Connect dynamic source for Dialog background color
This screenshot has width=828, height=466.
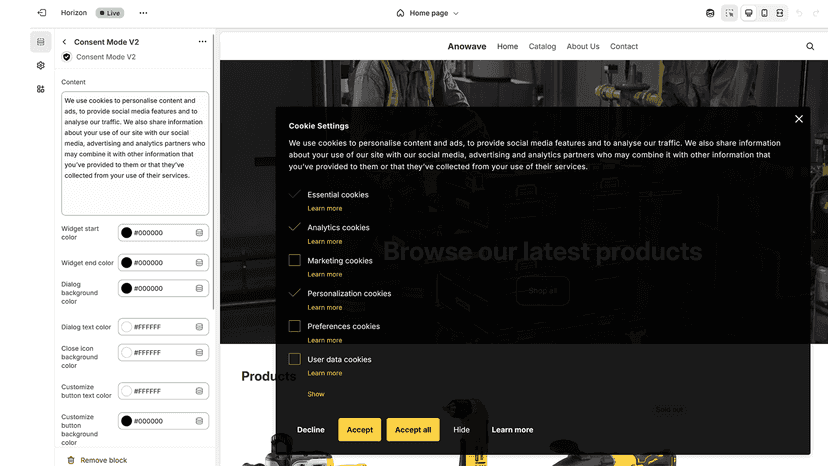tap(199, 288)
